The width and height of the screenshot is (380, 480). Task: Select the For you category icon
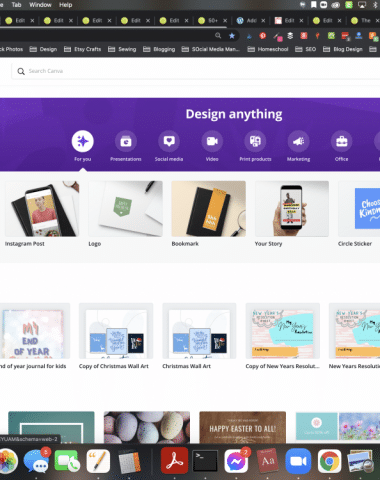(x=83, y=141)
